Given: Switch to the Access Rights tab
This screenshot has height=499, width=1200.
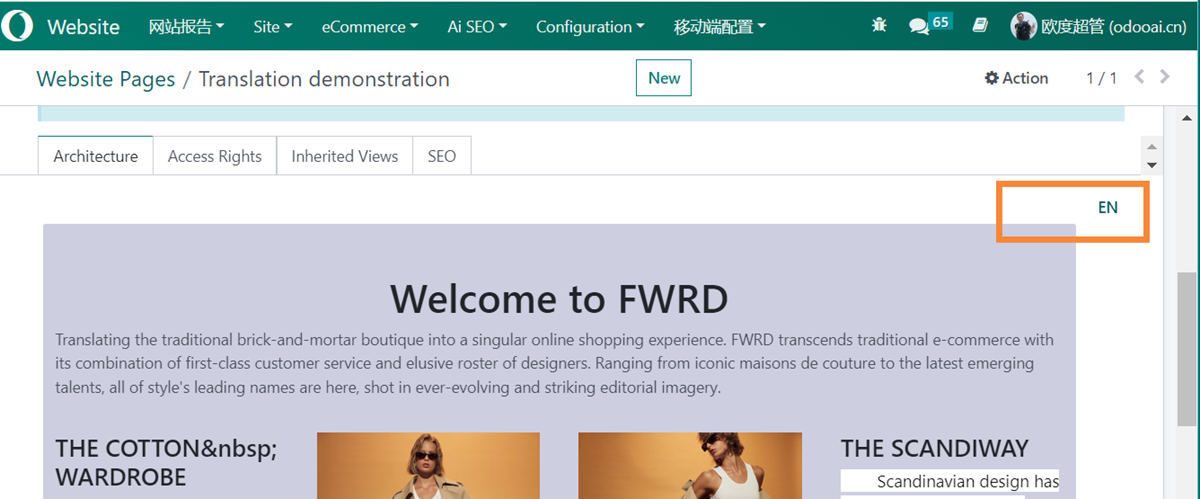Looking at the screenshot, I should 215,156.
